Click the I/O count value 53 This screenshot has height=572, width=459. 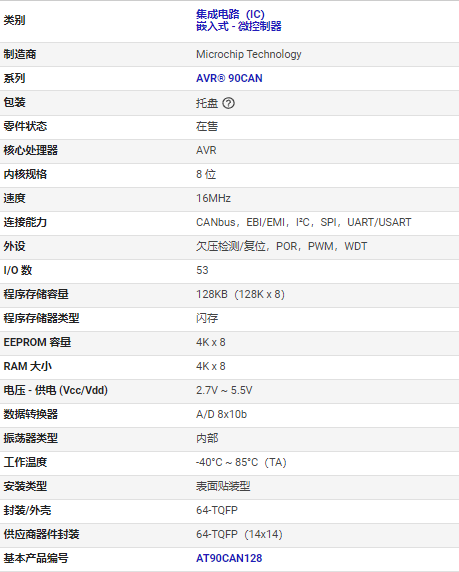(x=202, y=270)
